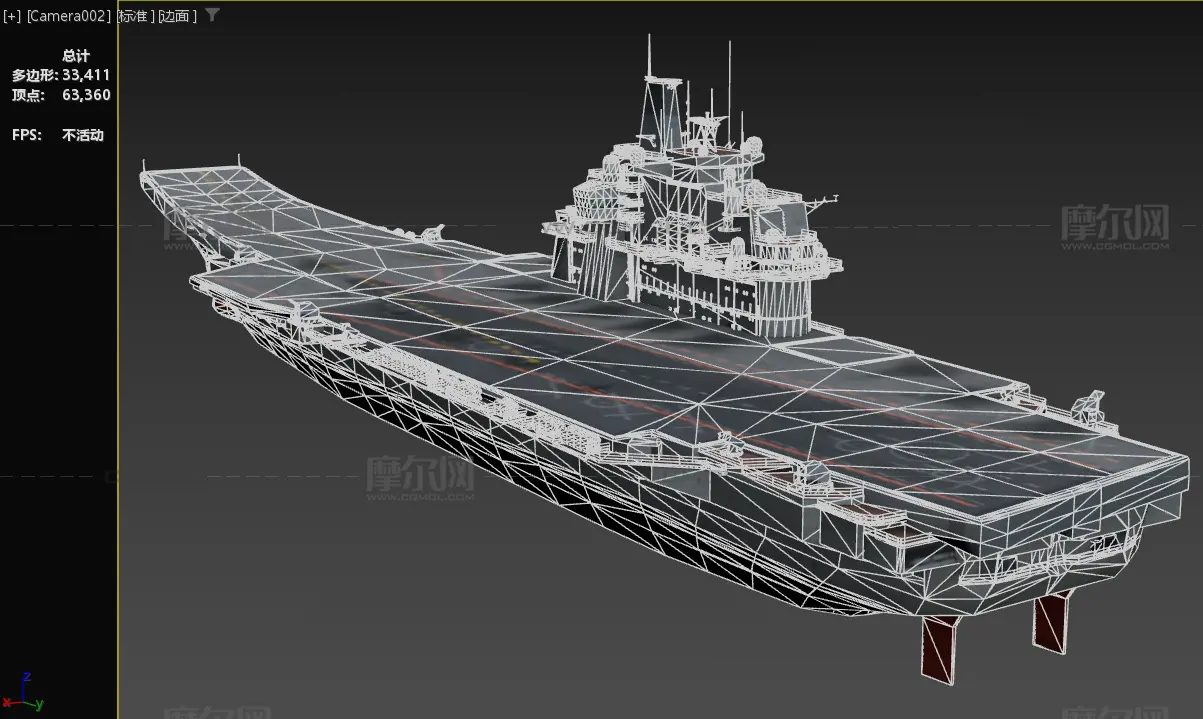Open the [边面] per-view display menu

click(177, 16)
